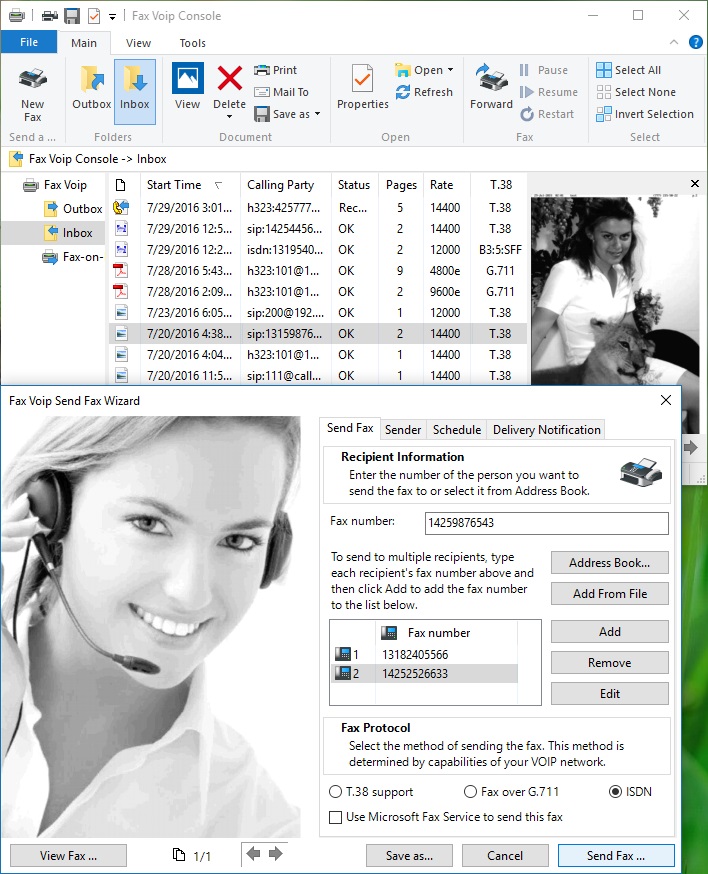The width and height of the screenshot is (708, 874).
Task: Click the Save as... wizard button
Action: [409, 856]
